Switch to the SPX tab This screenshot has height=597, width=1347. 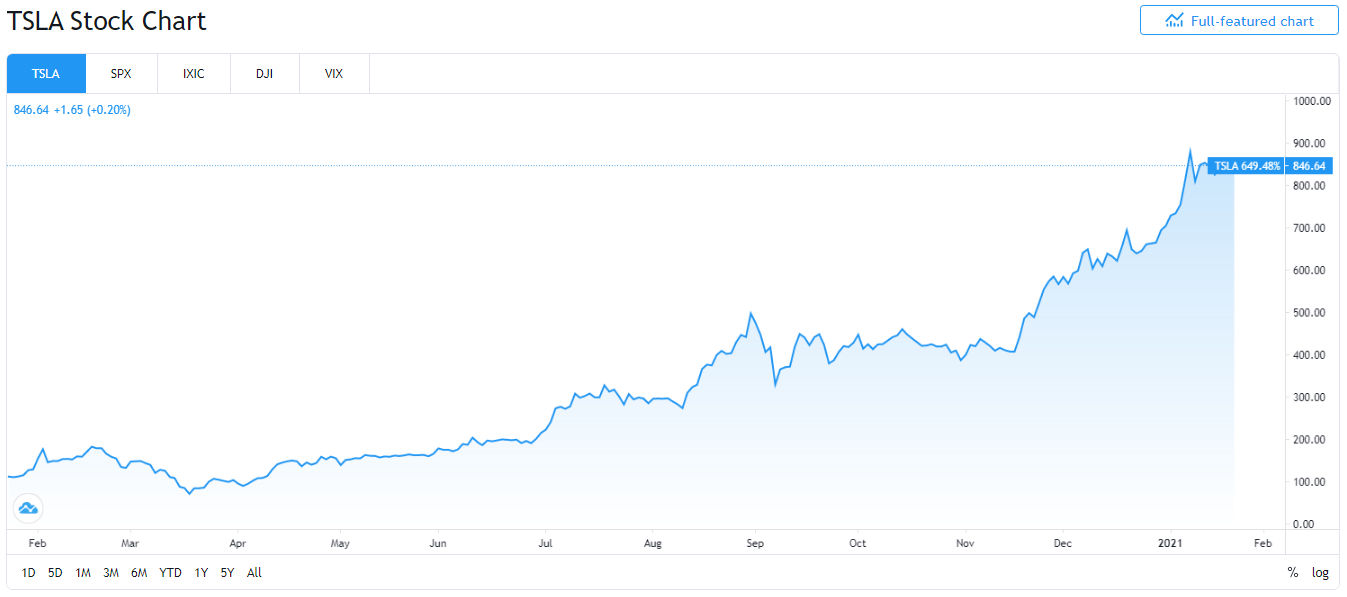(121, 73)
